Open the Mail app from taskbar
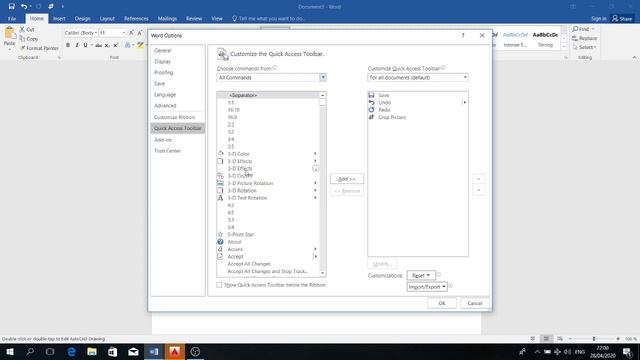The width and height of the screenshot is (640, 360). tap(133, 351)
